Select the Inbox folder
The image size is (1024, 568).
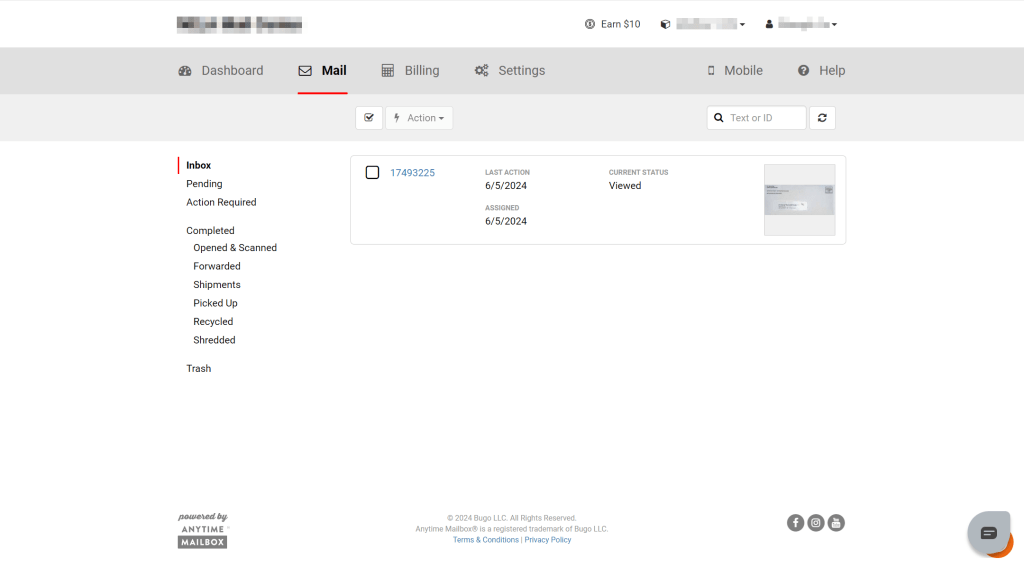pos(199,165)
